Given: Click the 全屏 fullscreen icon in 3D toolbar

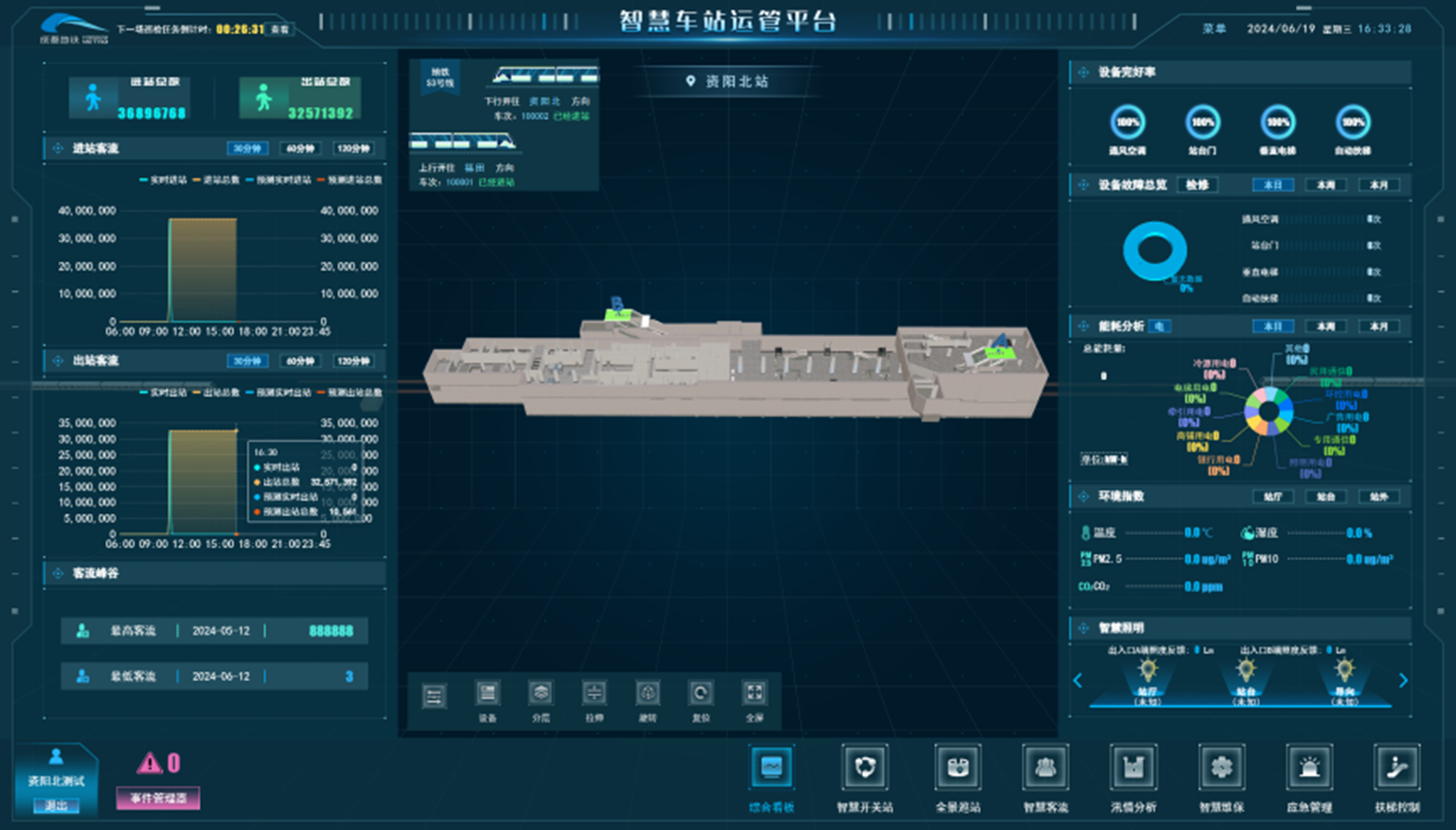Looking at the screenshot, I should pyautogui.click(x=754, y=694).
